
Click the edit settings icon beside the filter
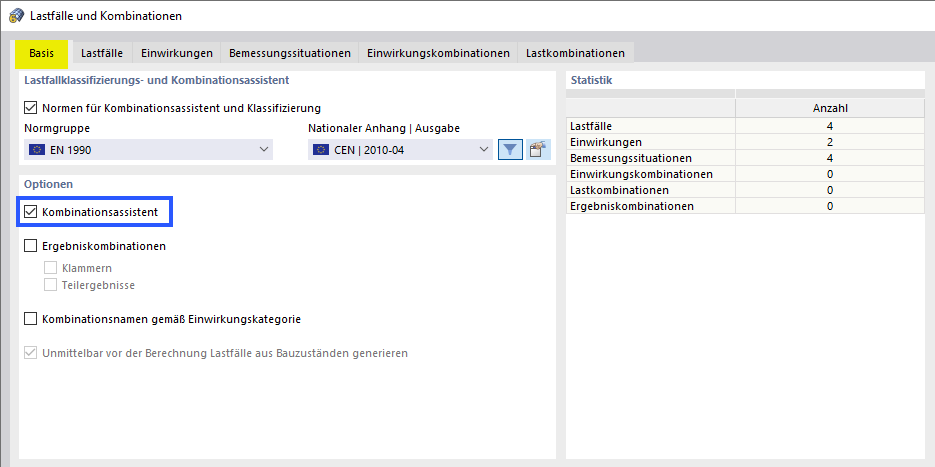click(539, 150)
